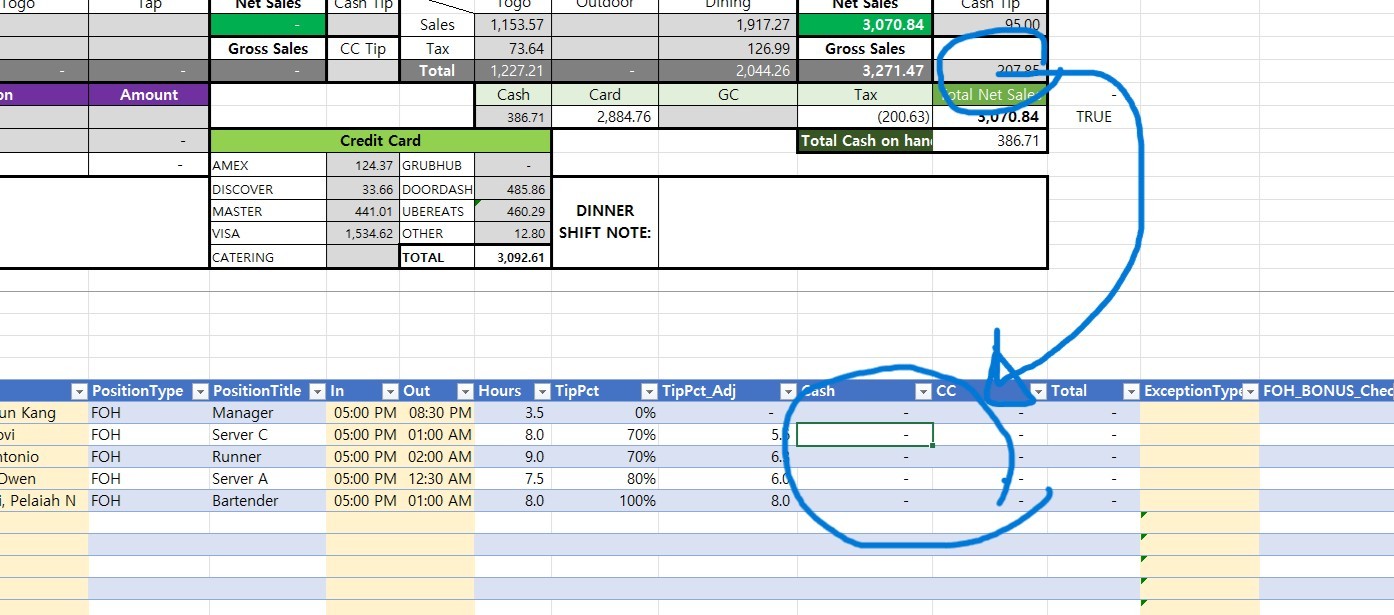Click the DISCOVER amount 33.66

(x=363, y=189)
